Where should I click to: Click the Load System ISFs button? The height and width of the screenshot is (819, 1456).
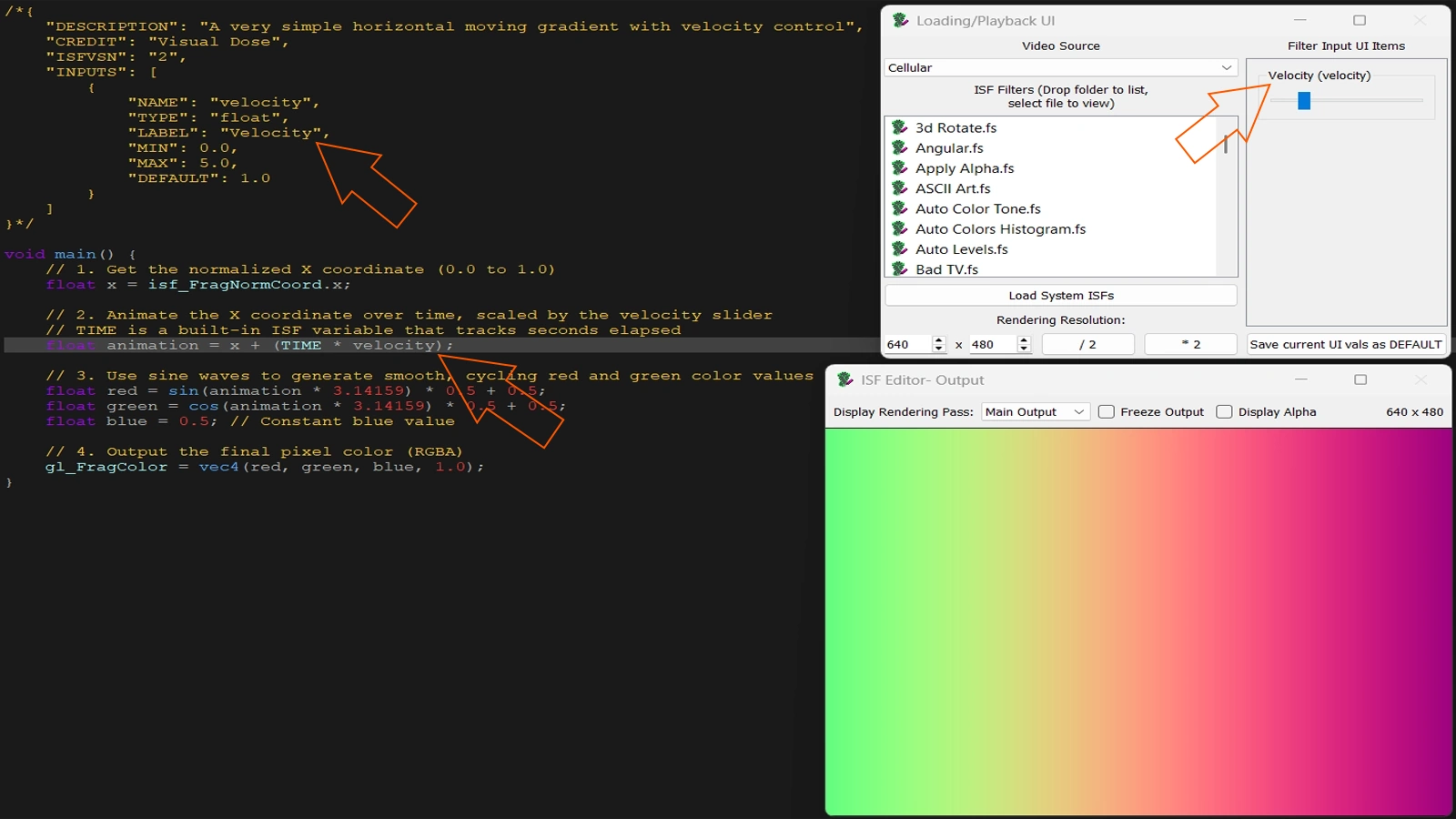(1061, 295)
